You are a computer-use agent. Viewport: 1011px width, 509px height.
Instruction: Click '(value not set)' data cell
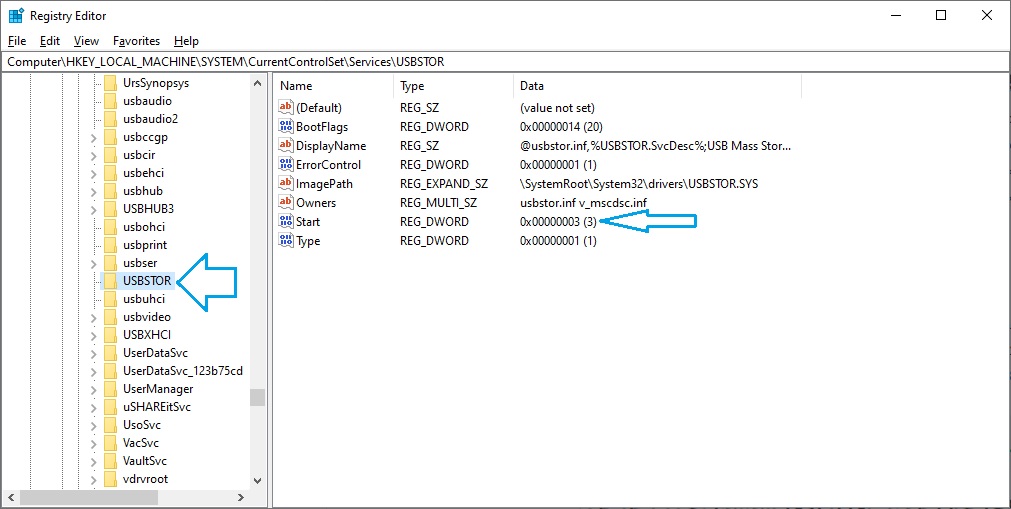557,108
